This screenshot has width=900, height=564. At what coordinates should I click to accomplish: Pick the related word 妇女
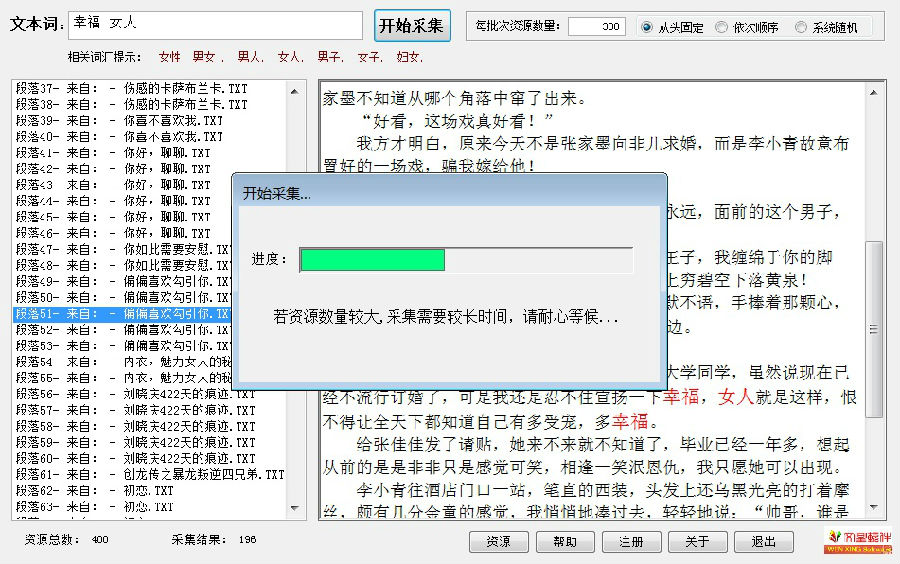pos(409,58)
